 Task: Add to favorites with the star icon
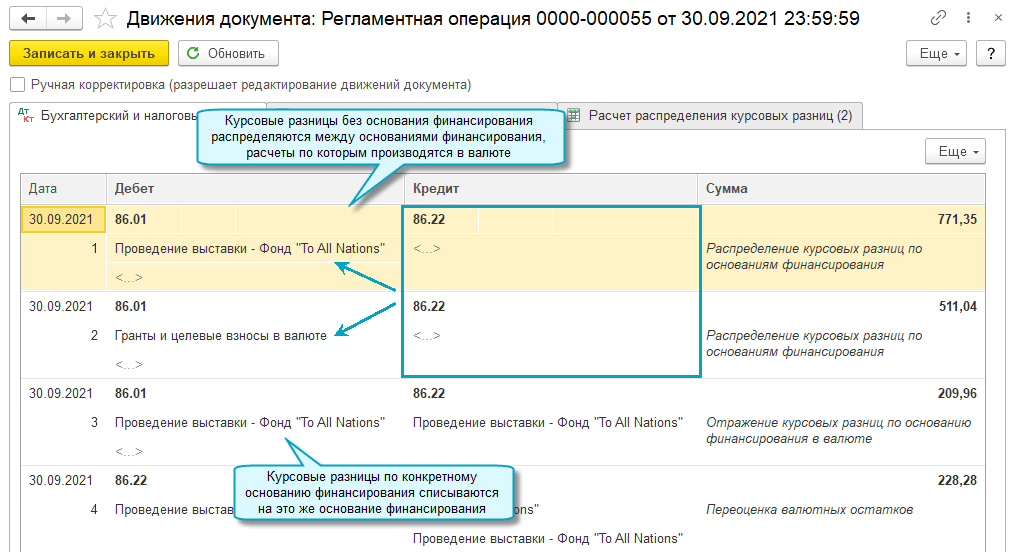coord(105,18)
